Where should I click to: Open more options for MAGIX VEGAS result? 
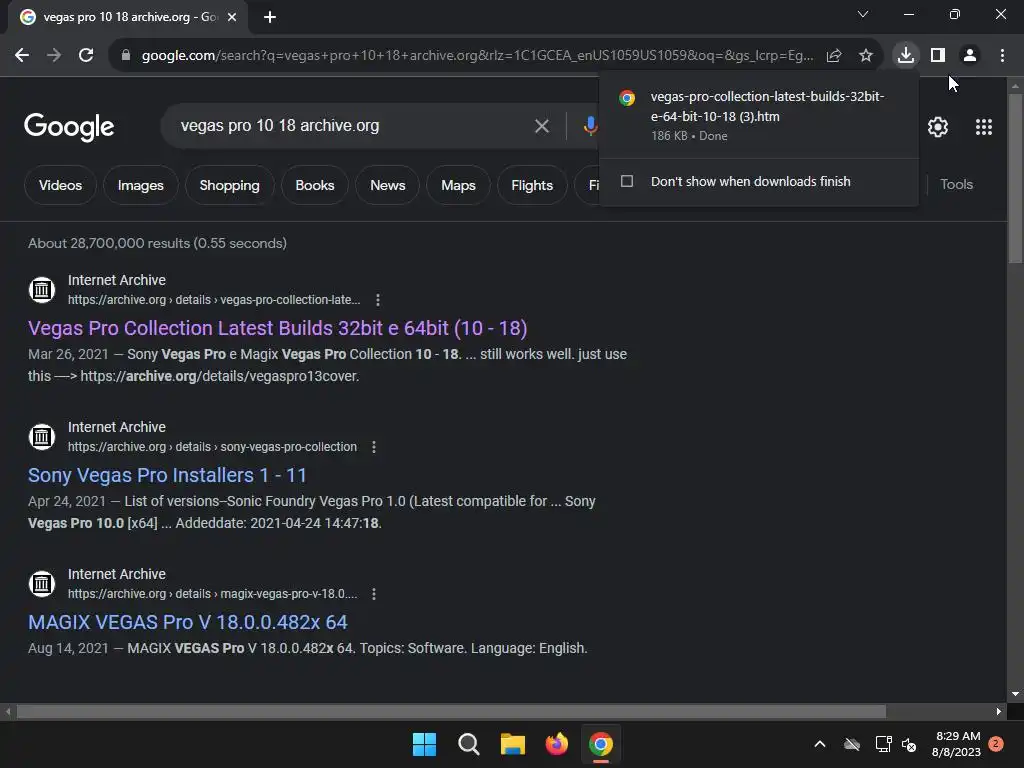[x=374, y=594]
